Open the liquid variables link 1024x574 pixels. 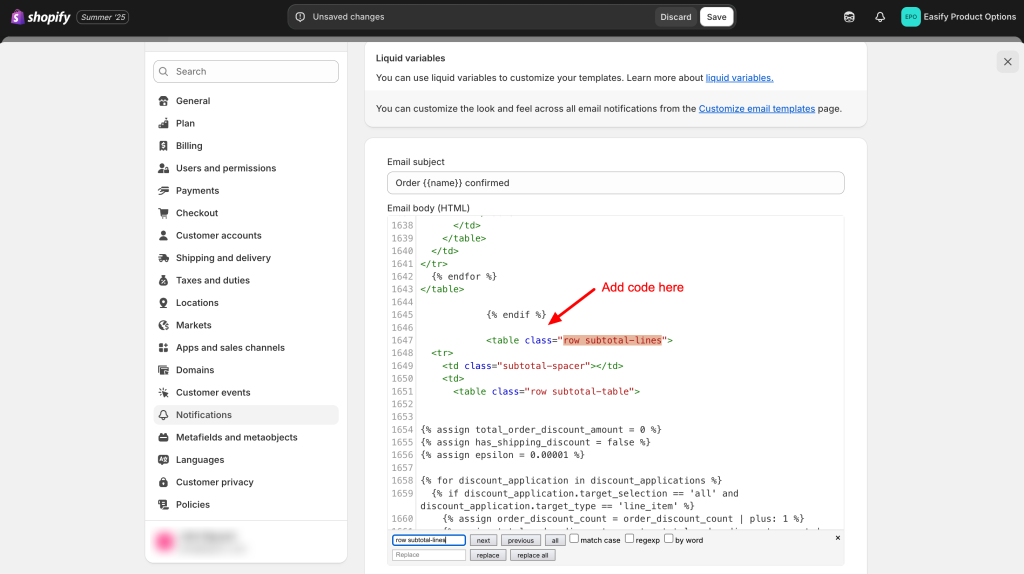pos(739,78)
